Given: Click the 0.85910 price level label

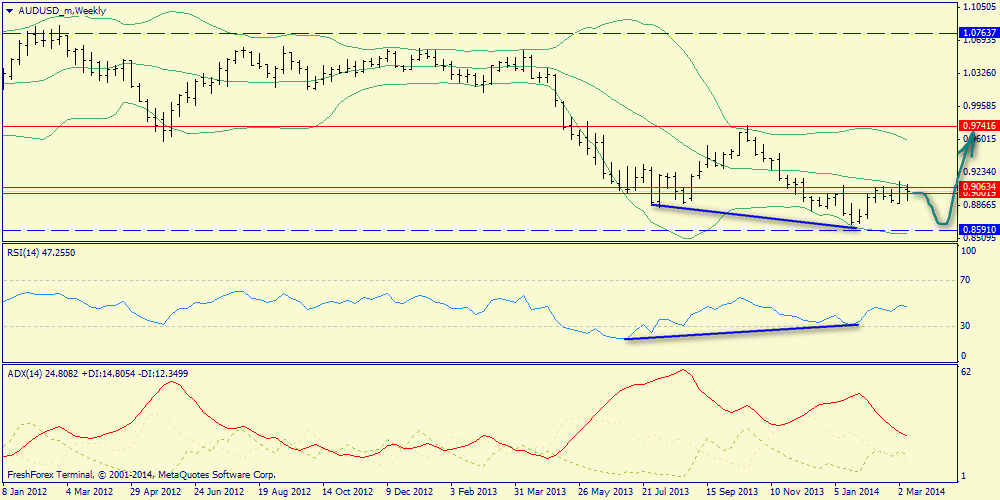Looking at the screenshot, I should point(977,230).
